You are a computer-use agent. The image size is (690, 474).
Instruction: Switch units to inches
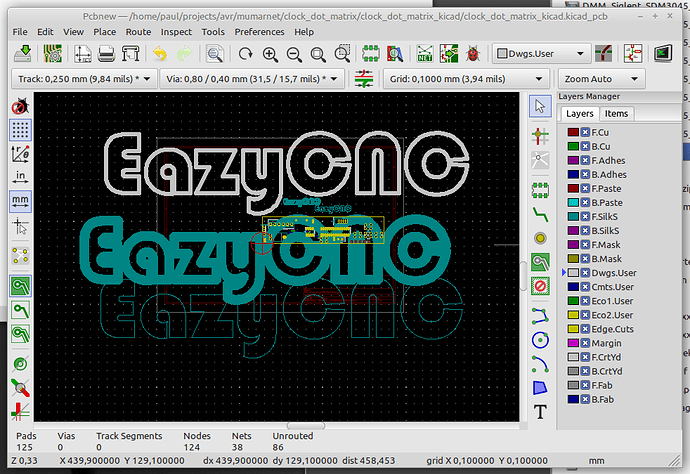pos(20,177)
